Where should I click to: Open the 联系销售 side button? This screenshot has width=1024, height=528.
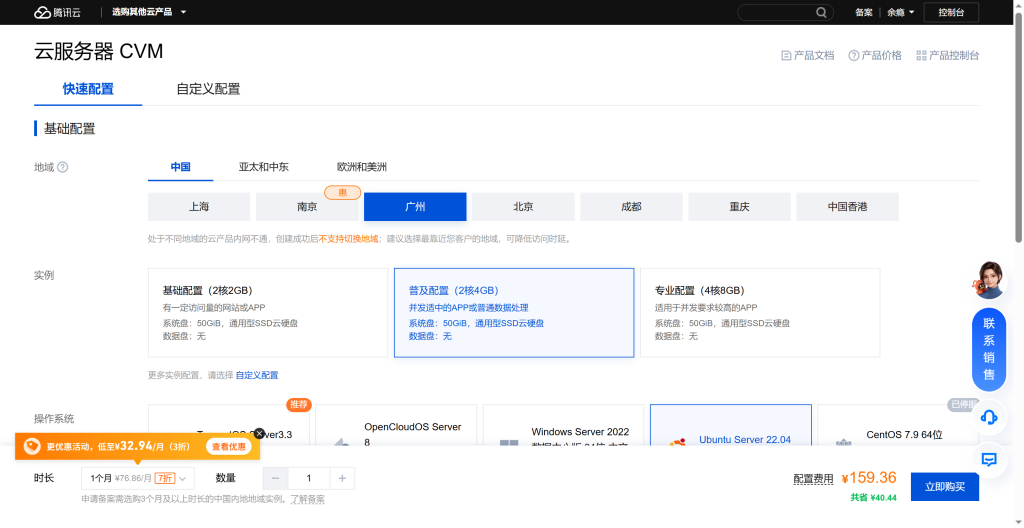[989, 349]
